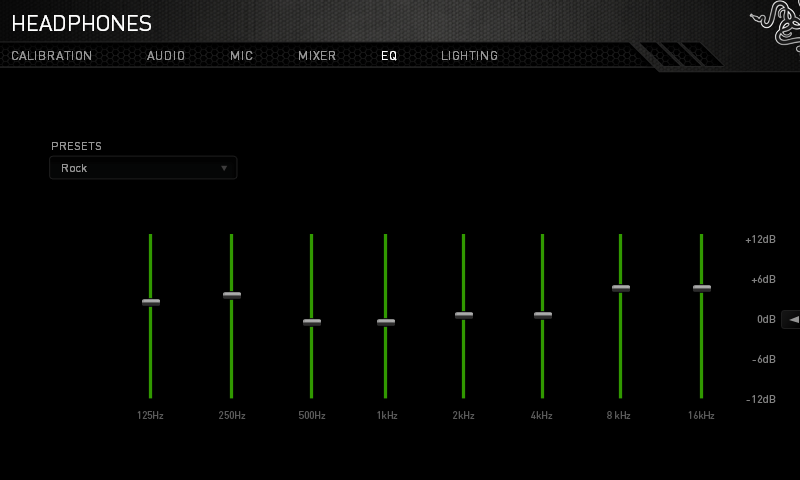This screenshot has height=480, width=800.
Task: Click the 500Hz frequency label
Action: coord(312,415)
